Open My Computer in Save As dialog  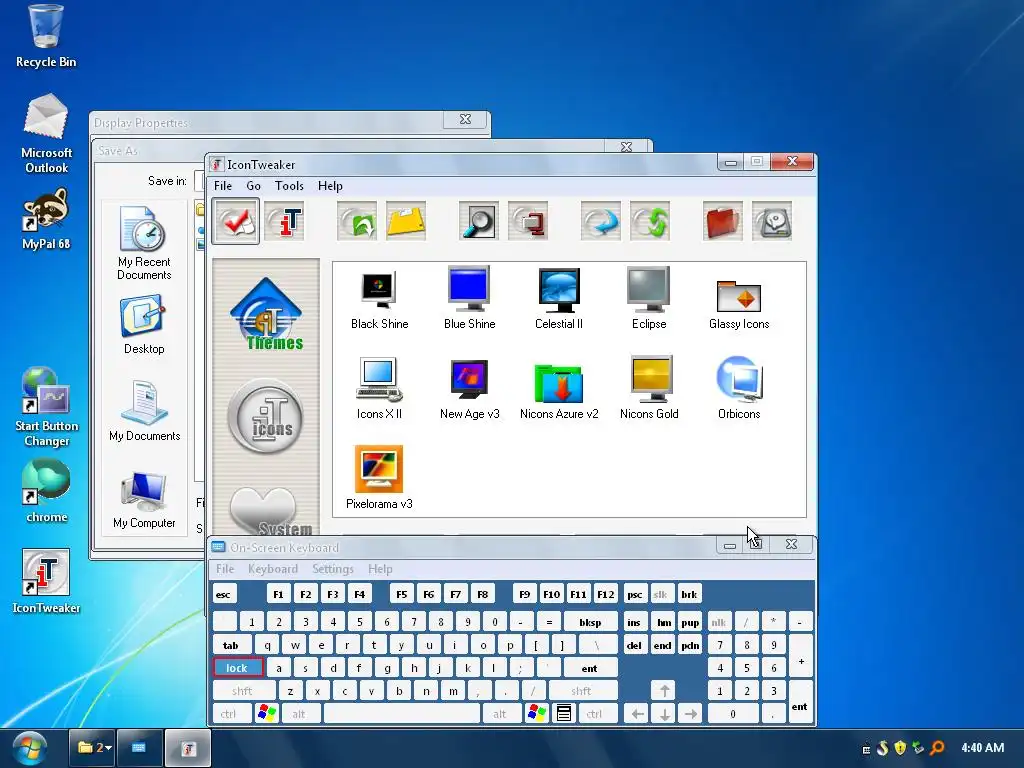144,500
